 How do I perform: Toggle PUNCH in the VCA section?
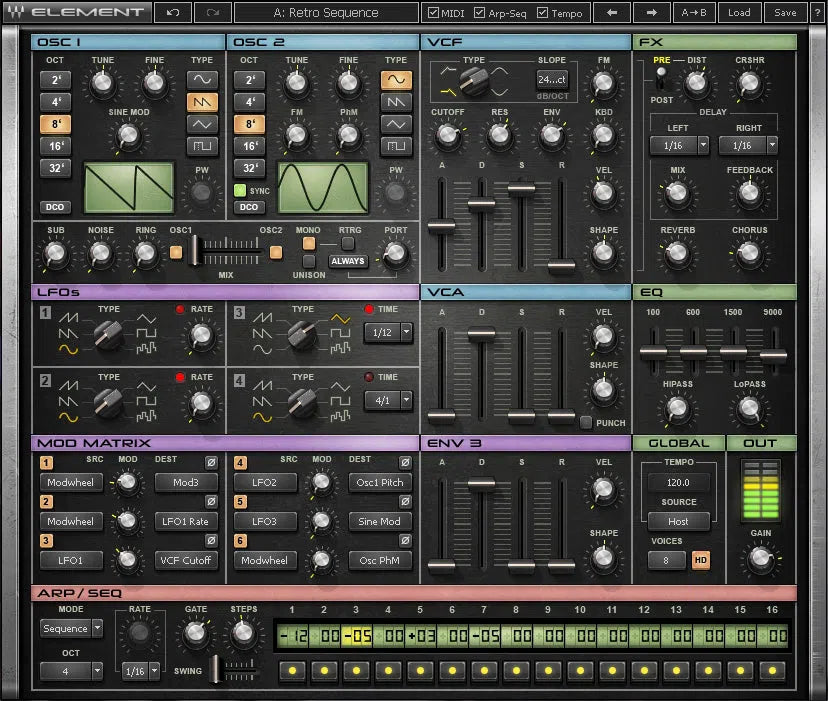pyautogui.click(x=586, y=422)
